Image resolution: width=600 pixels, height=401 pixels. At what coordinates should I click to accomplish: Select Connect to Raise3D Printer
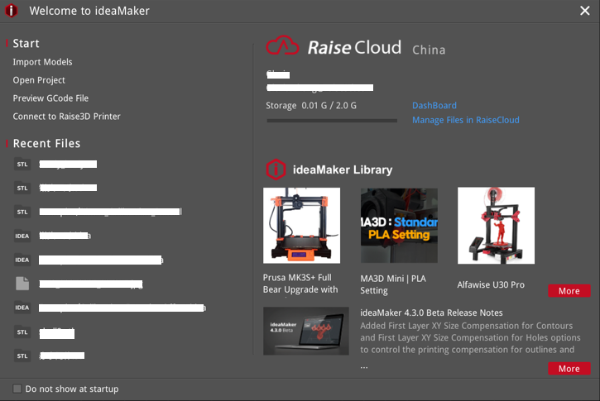point(67,116)
